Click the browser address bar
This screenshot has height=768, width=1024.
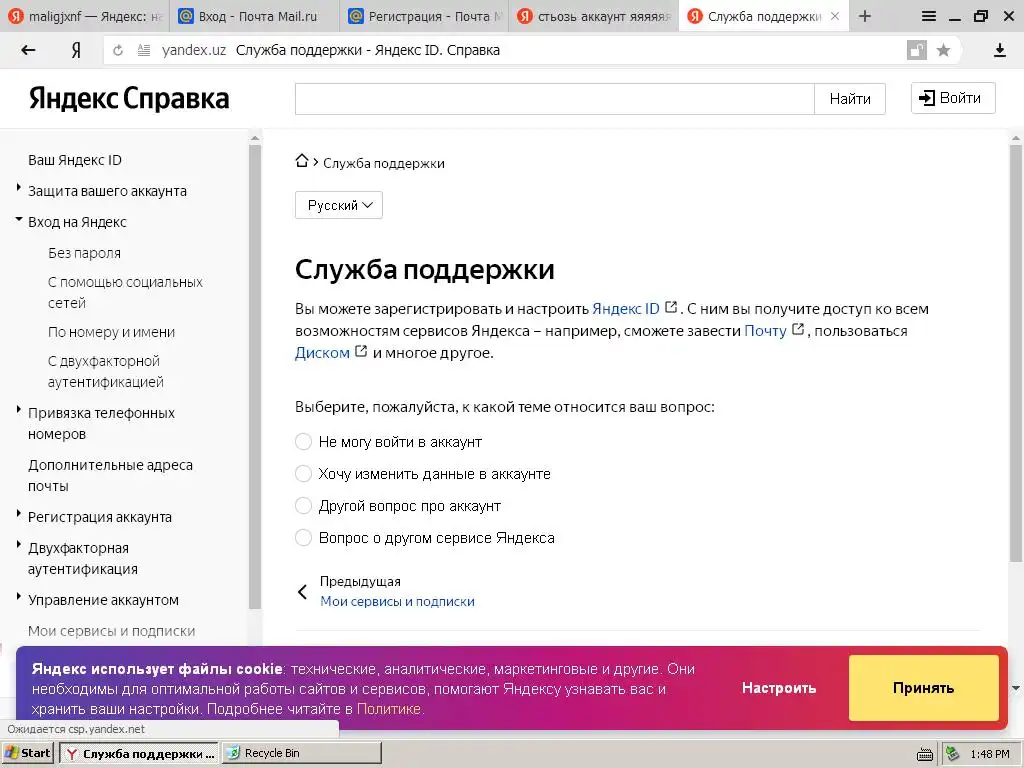tap(532, 50)
